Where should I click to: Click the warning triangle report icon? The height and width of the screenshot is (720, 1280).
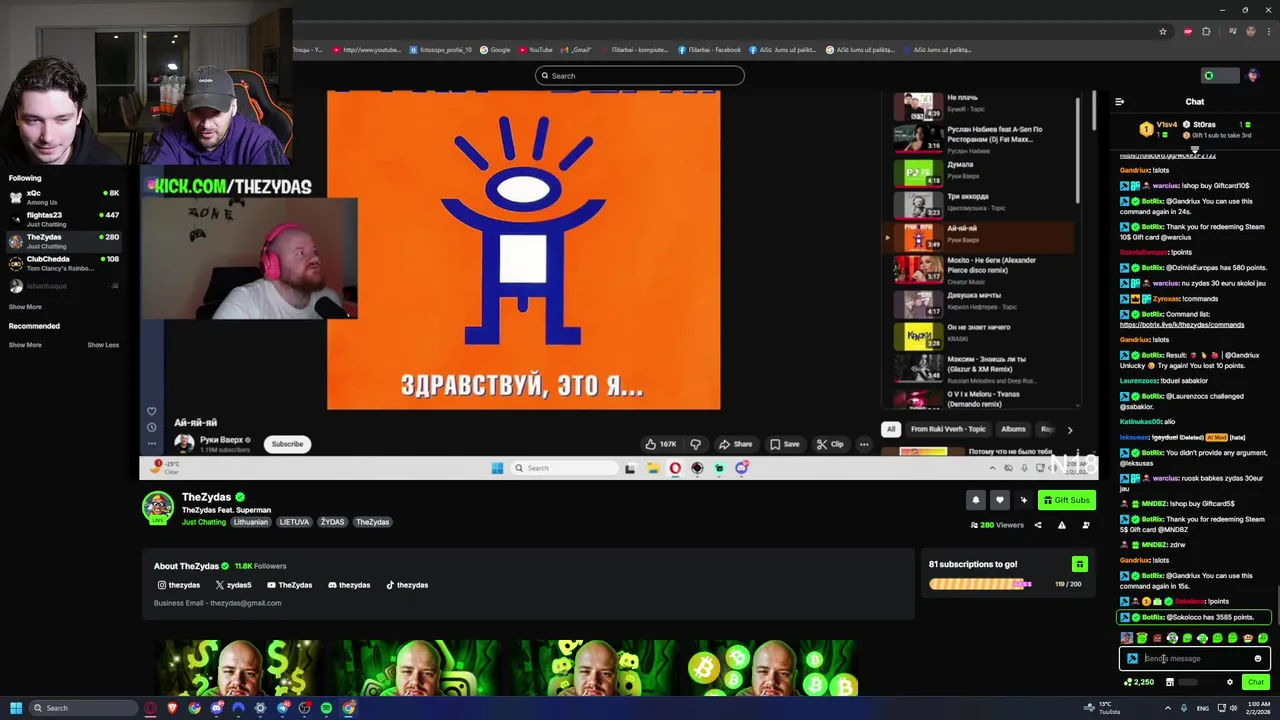(1061, 525)
